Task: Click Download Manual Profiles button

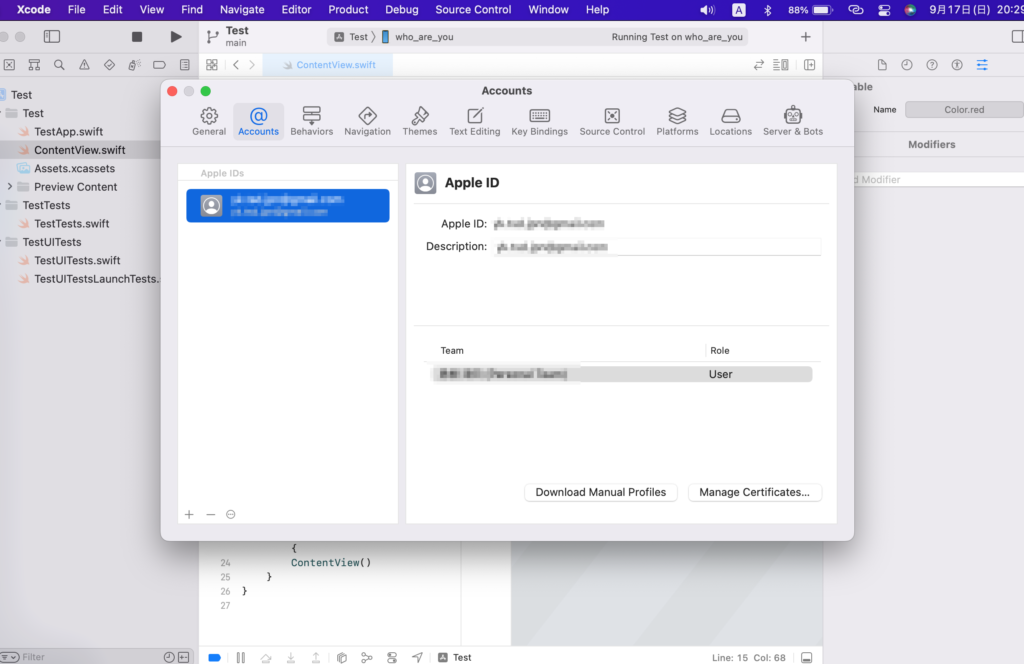Action: [x=600, y=492]
